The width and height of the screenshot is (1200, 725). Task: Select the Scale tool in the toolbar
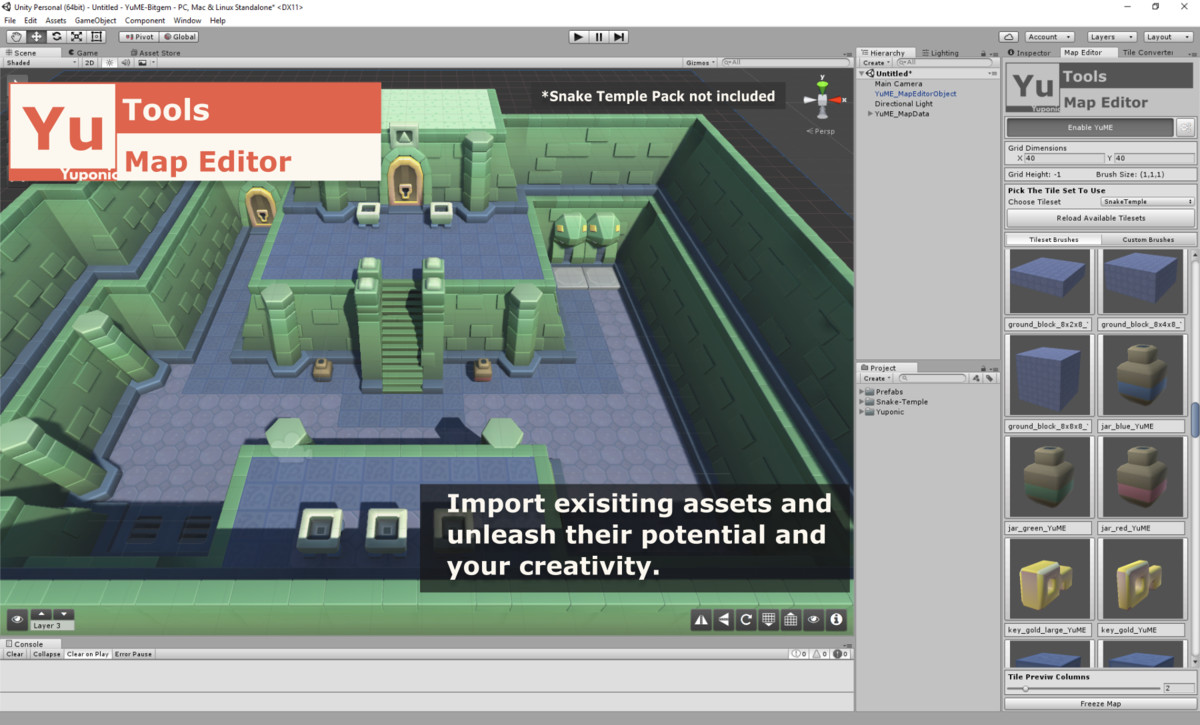[x=76, y=37]
